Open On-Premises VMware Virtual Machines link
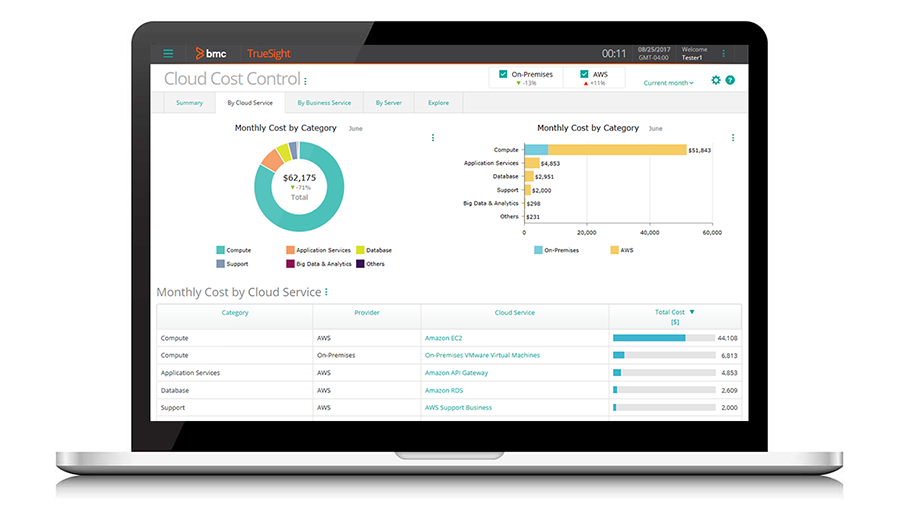900x516 pixels. point(482,355)
